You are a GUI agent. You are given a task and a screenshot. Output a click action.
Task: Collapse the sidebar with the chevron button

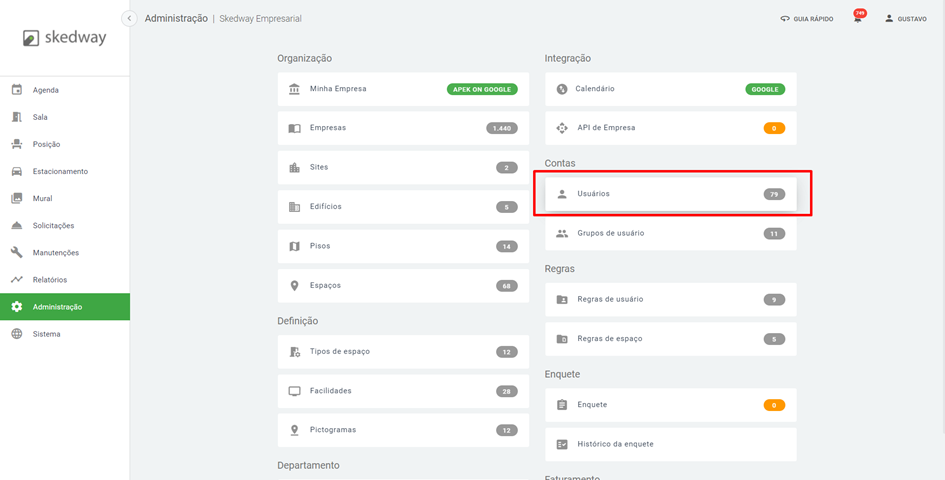(129, 18)
